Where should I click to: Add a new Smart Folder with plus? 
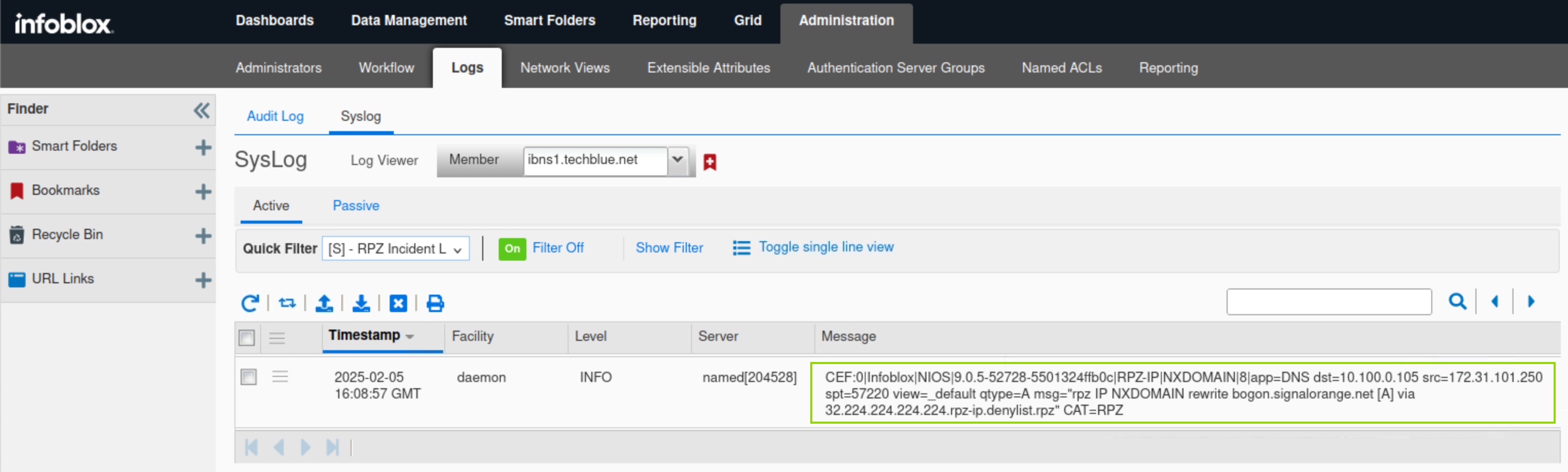pos(203,148)
